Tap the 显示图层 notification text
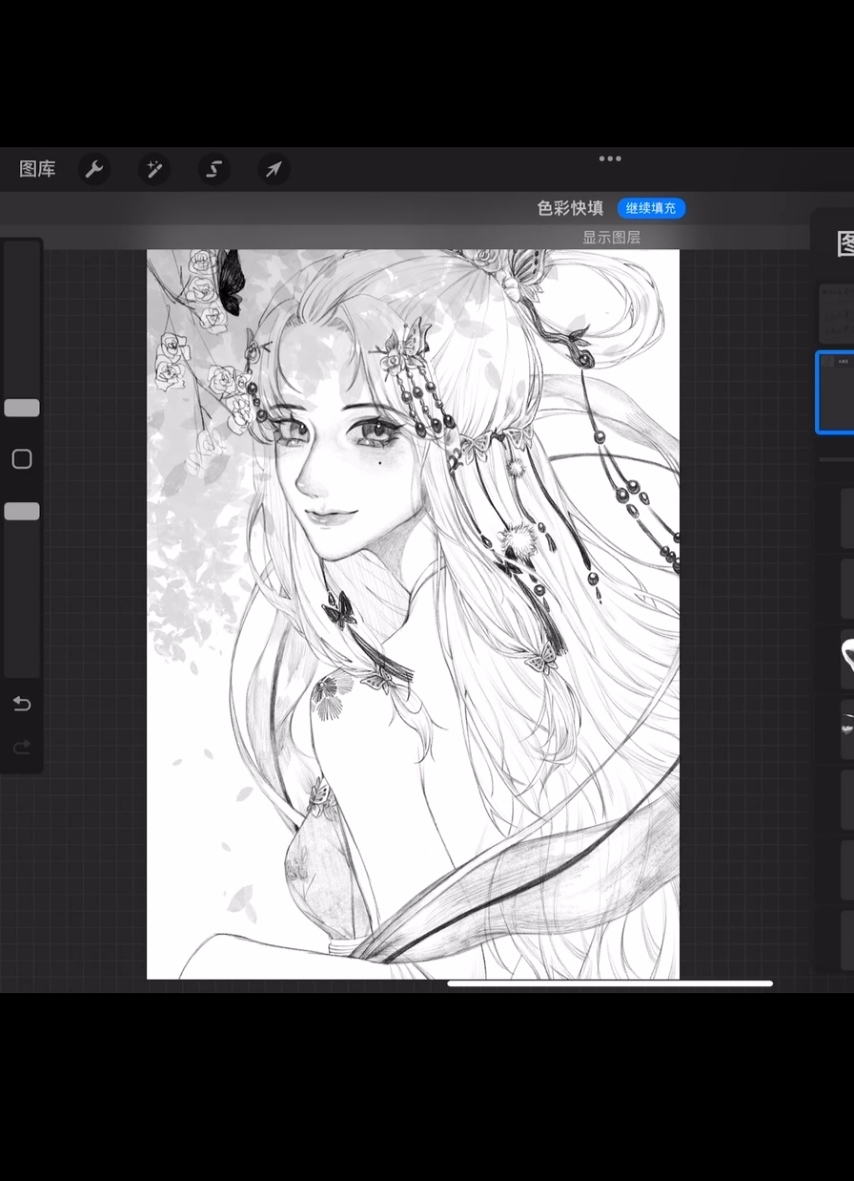This screenshot has width=854, height=1181. 611,238
